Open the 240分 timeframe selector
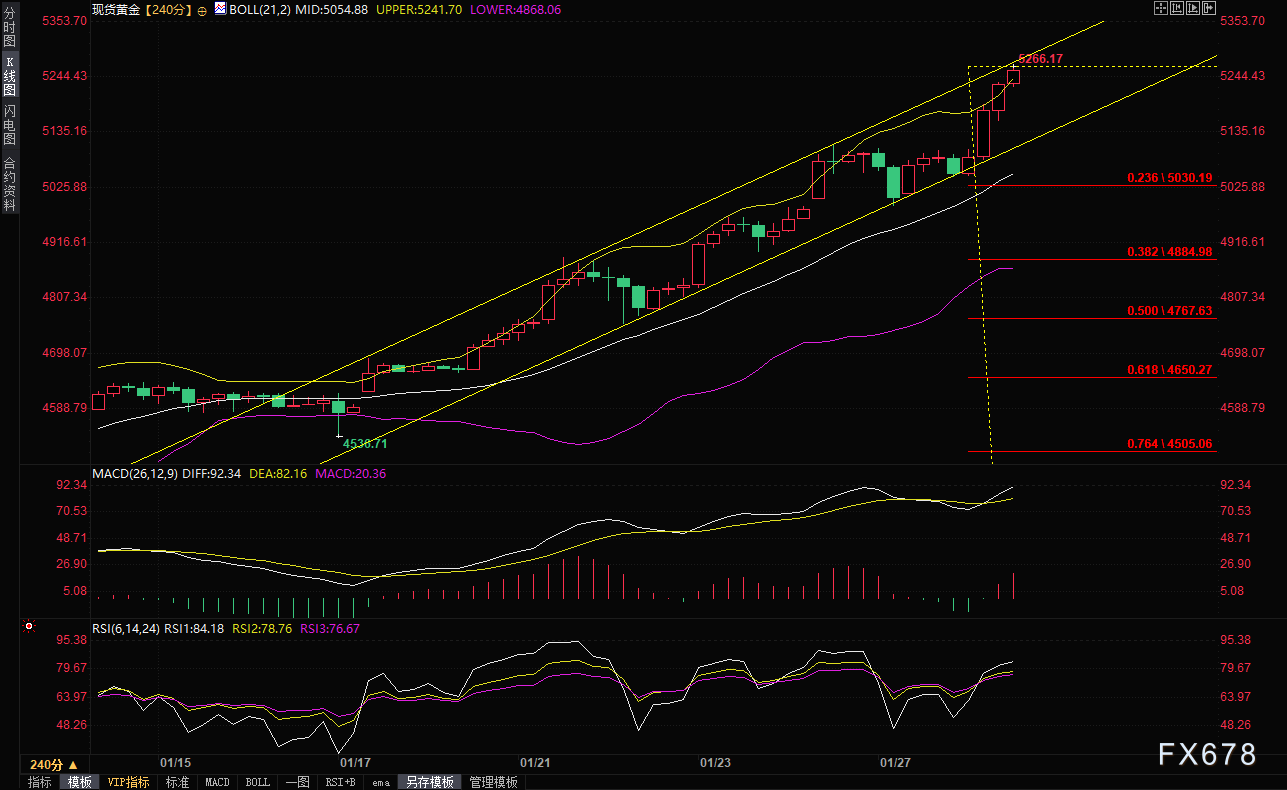The height and width of the screenshot is (790, 1287). (x=54, y=764)
